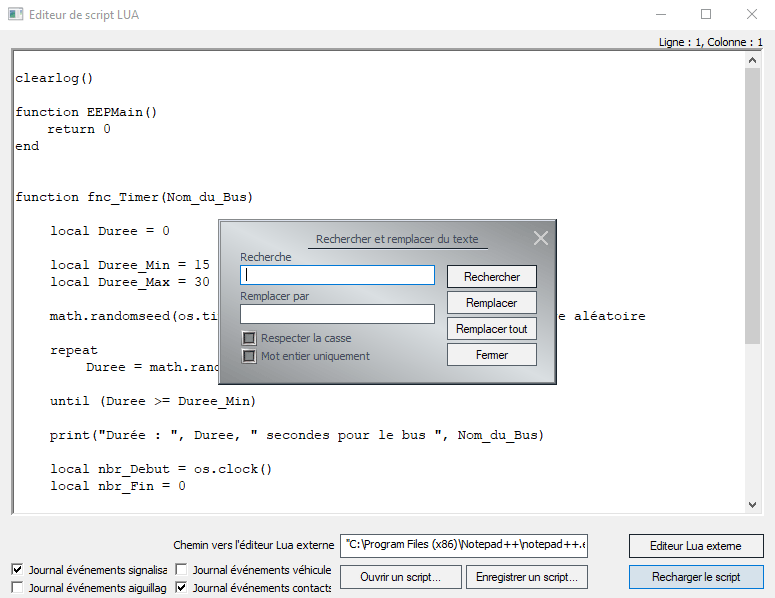Click the 'local Duree_Min = 15' line
The width and height of the screenshot is (775, 598).
[130, 265]
